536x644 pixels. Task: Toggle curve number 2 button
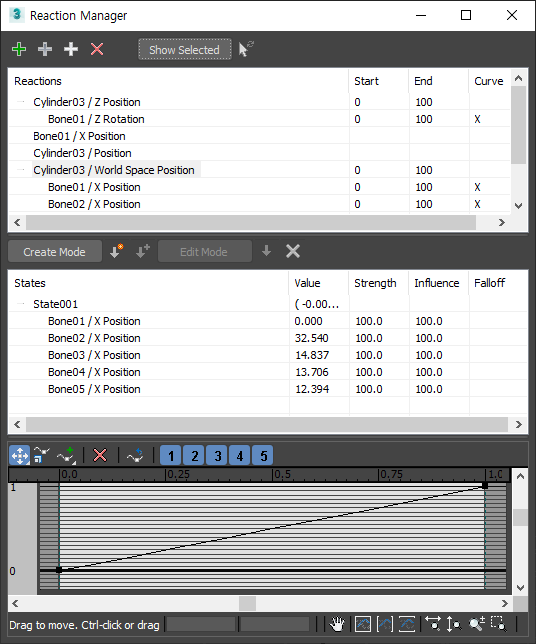tap(194, 455)
